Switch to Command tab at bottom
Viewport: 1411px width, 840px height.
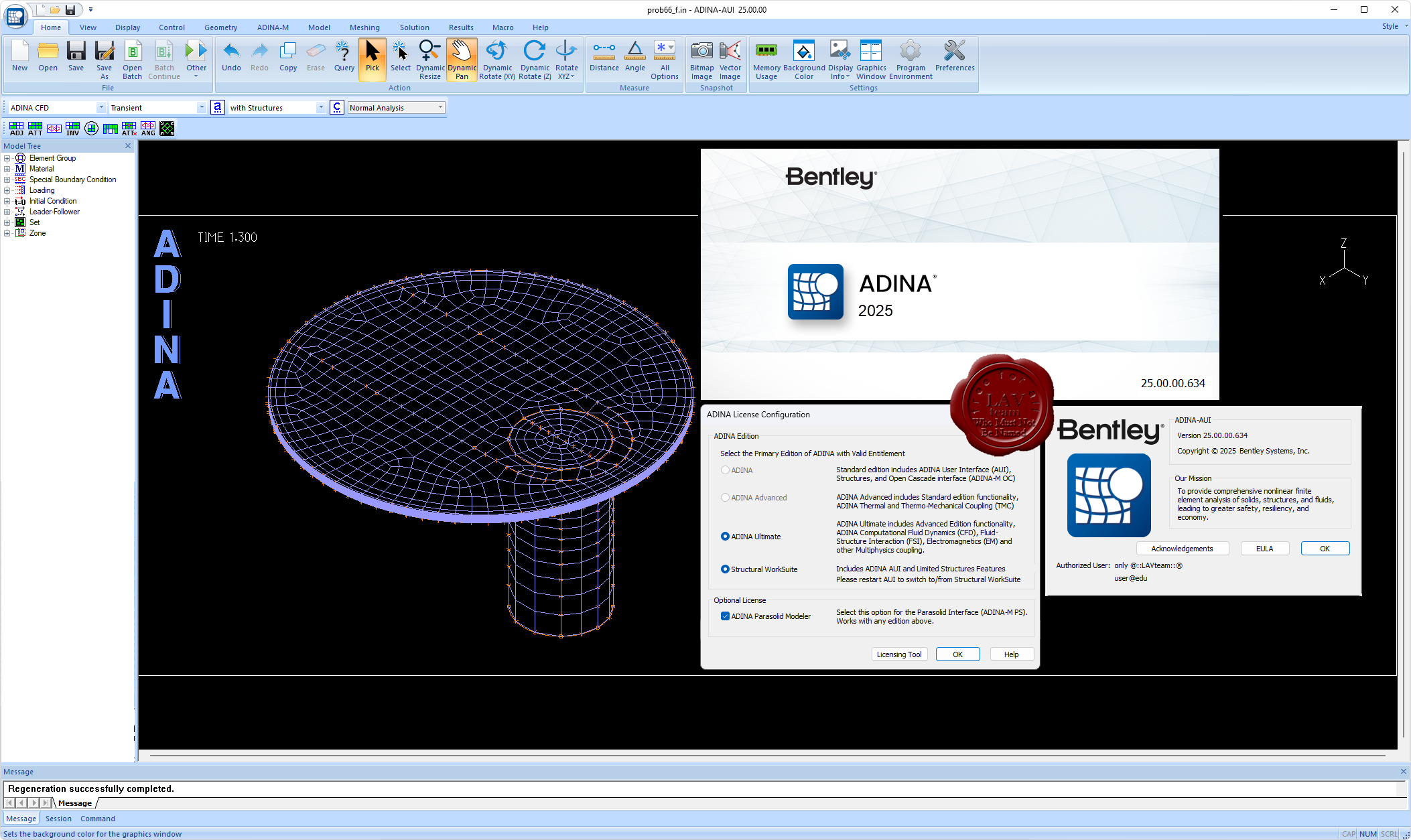click(98, 819)
